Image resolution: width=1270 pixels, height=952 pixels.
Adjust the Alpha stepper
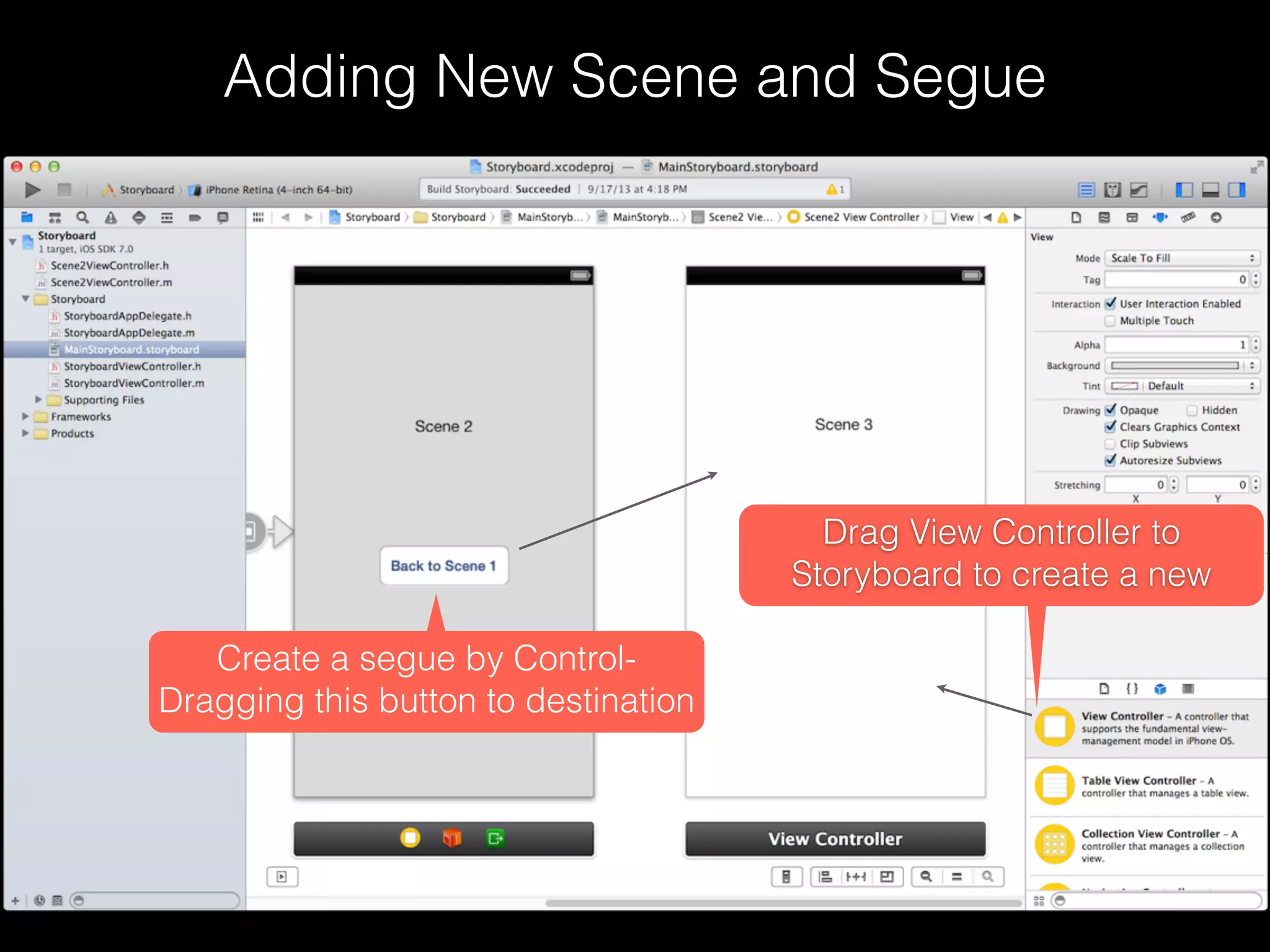click(1256, 345)
